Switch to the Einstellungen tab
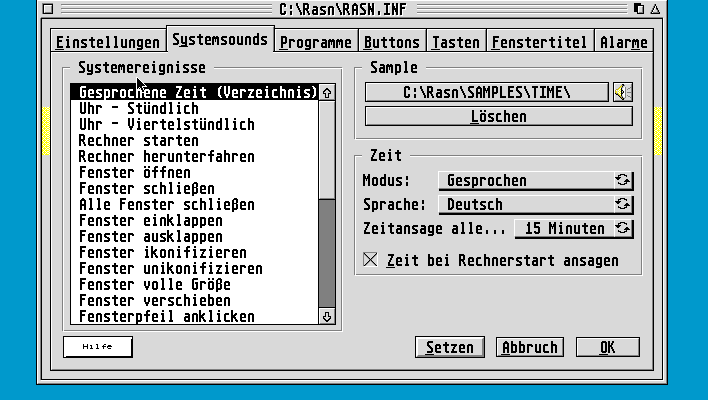 tap(107, 42)
